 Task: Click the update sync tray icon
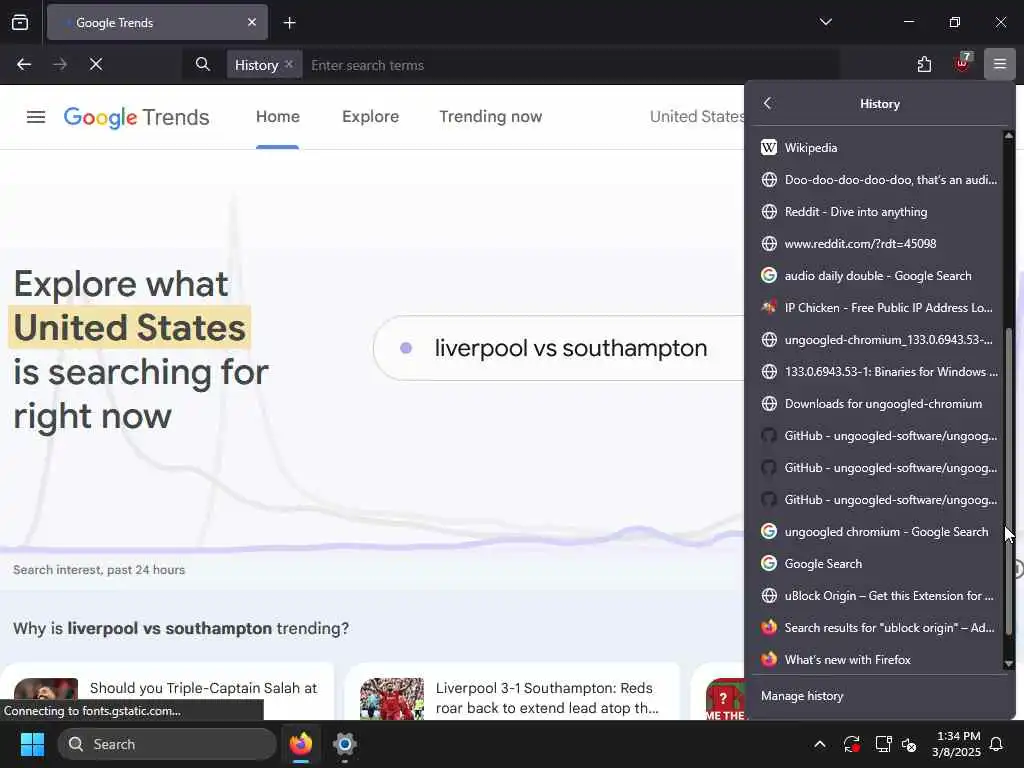[852, 744]
